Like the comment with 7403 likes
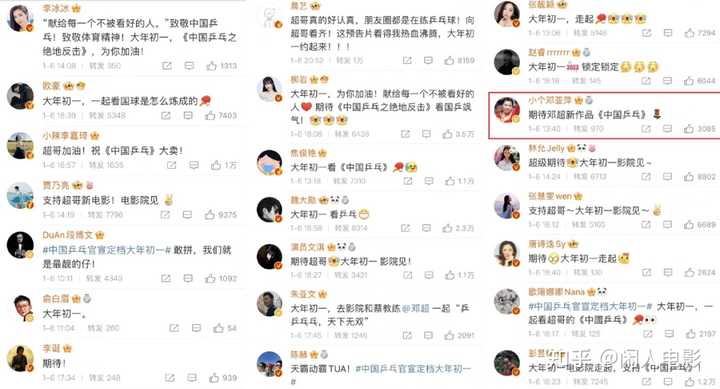Viewport: 720px width, 389px height. [x=210, y=115]
